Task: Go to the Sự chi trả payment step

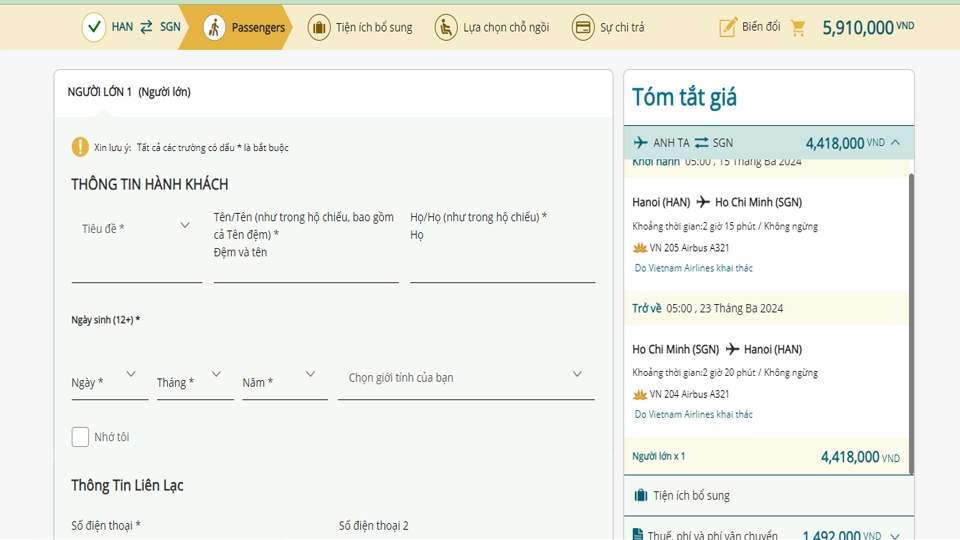Action: point(608,28)
